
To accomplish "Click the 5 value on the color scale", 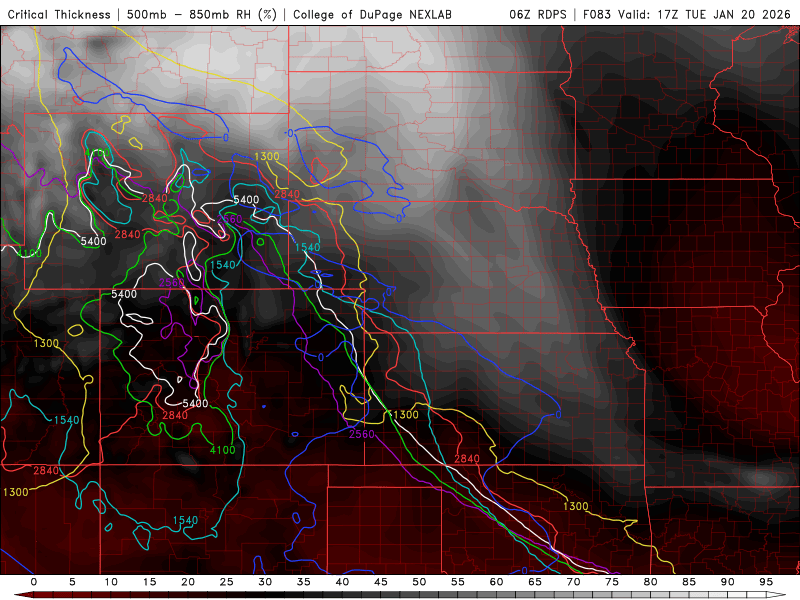I will point(72,582).
